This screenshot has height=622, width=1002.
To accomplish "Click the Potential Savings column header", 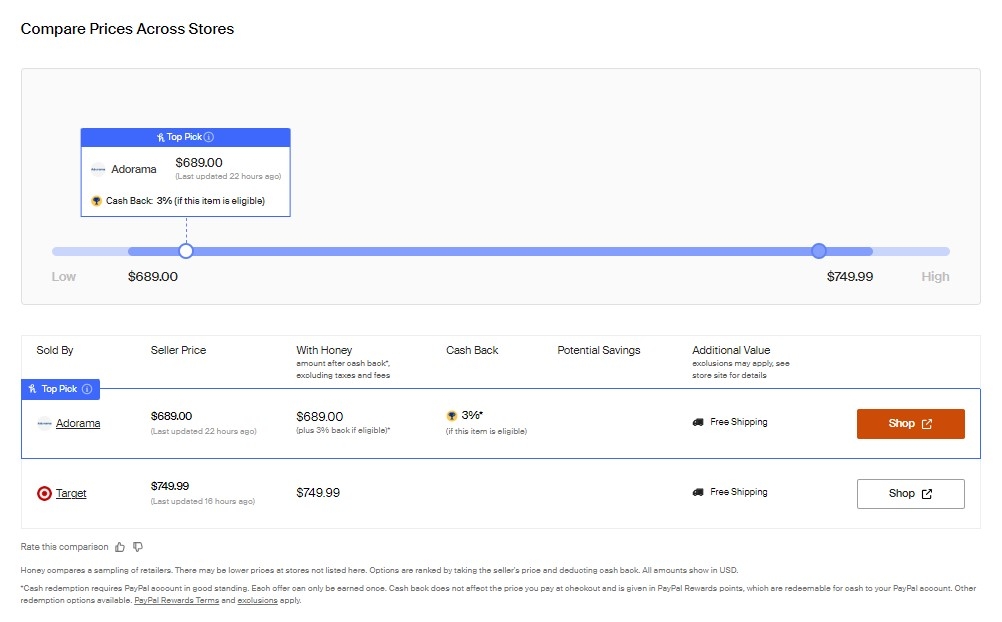I will pyautogui.click(x=599, y=350).
